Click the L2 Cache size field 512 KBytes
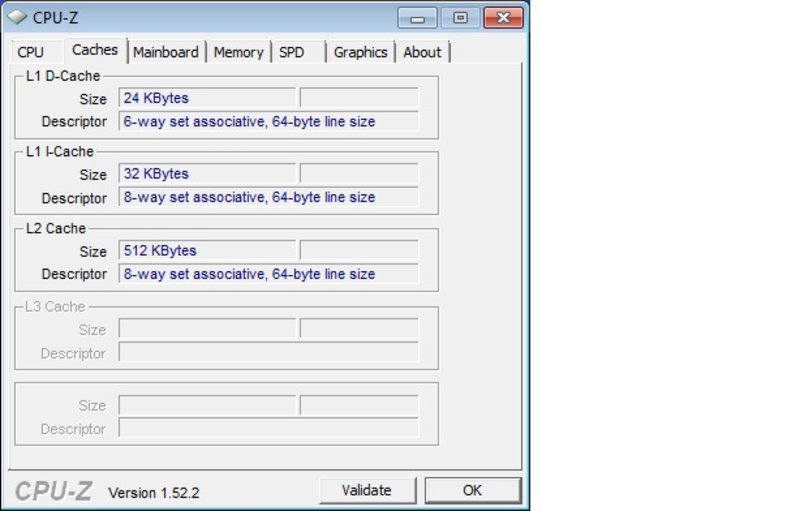This screenshot has width=800, height=511. click(x=207, y=250)
